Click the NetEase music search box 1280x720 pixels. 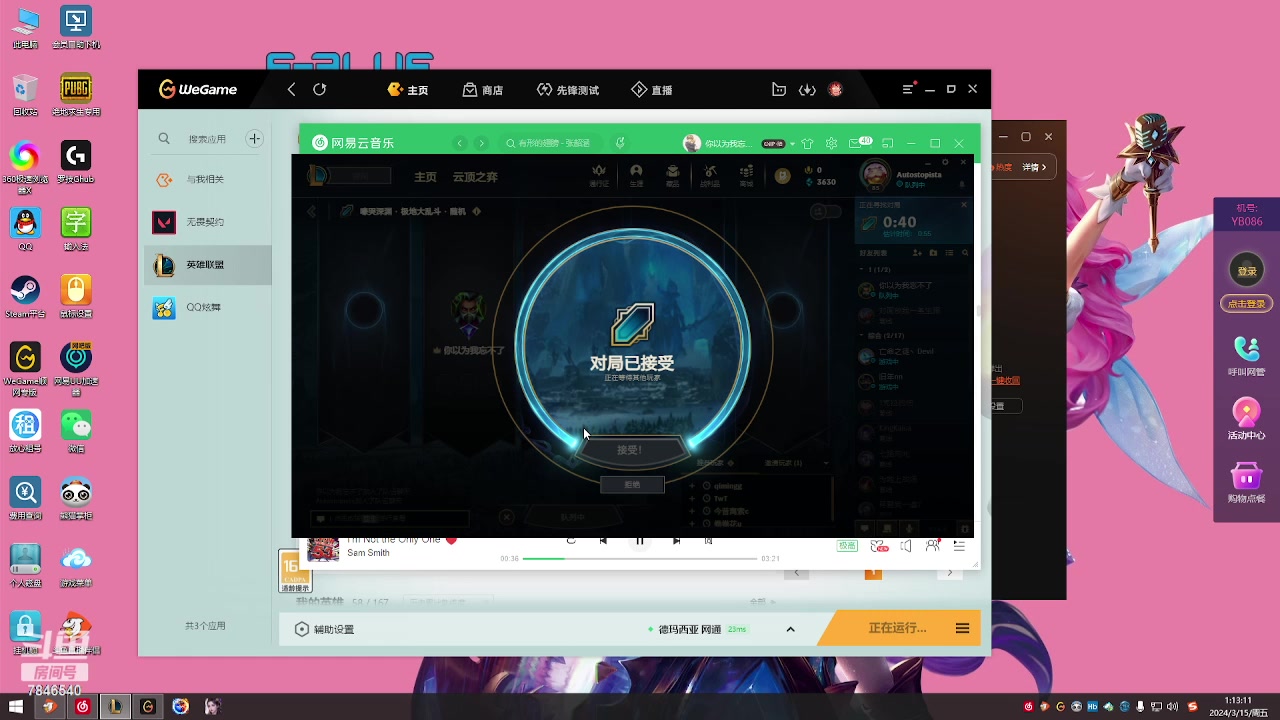click(550, 143)
